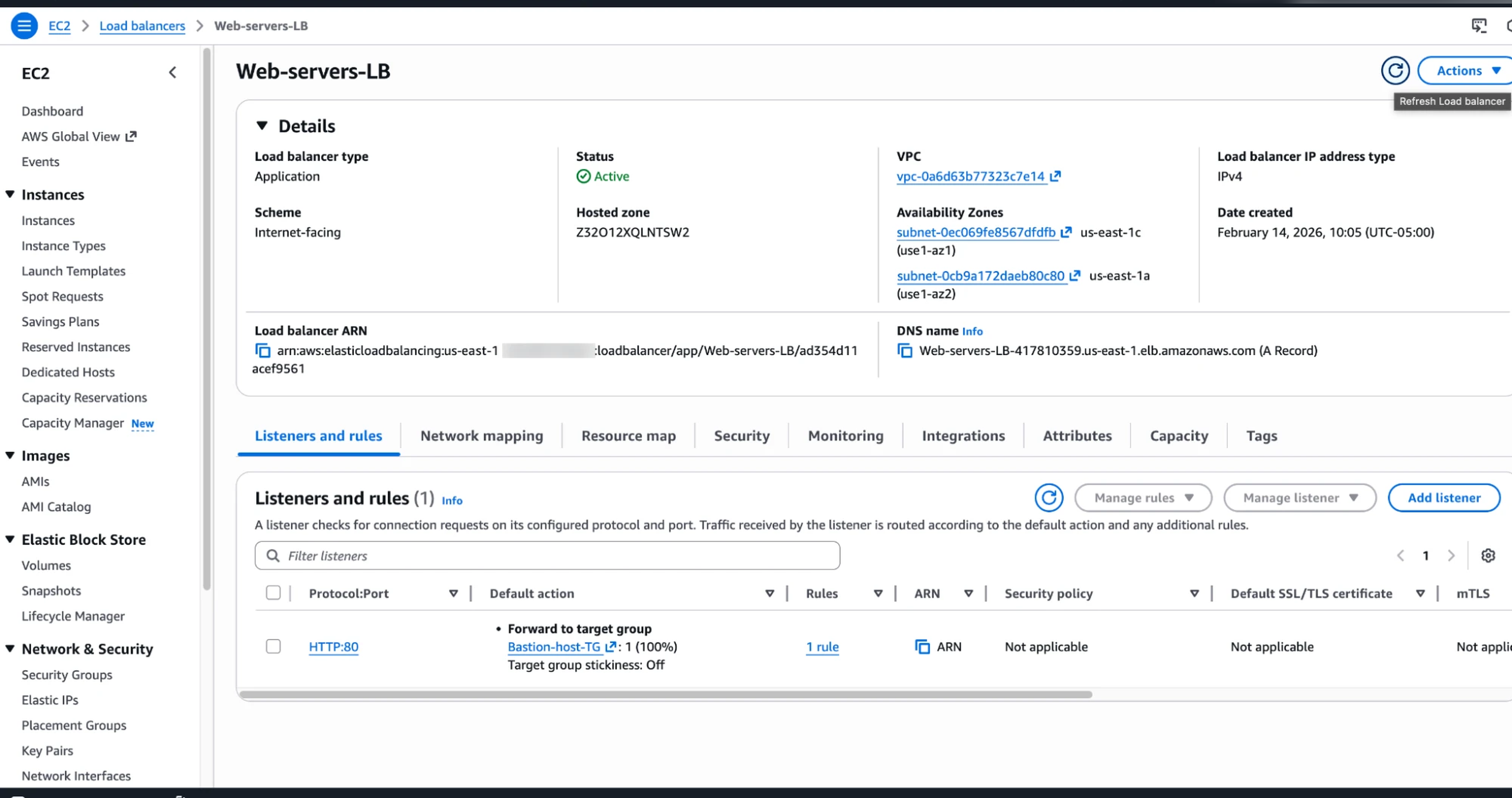Refresh the Listeners and rules list

point(1048,497)
